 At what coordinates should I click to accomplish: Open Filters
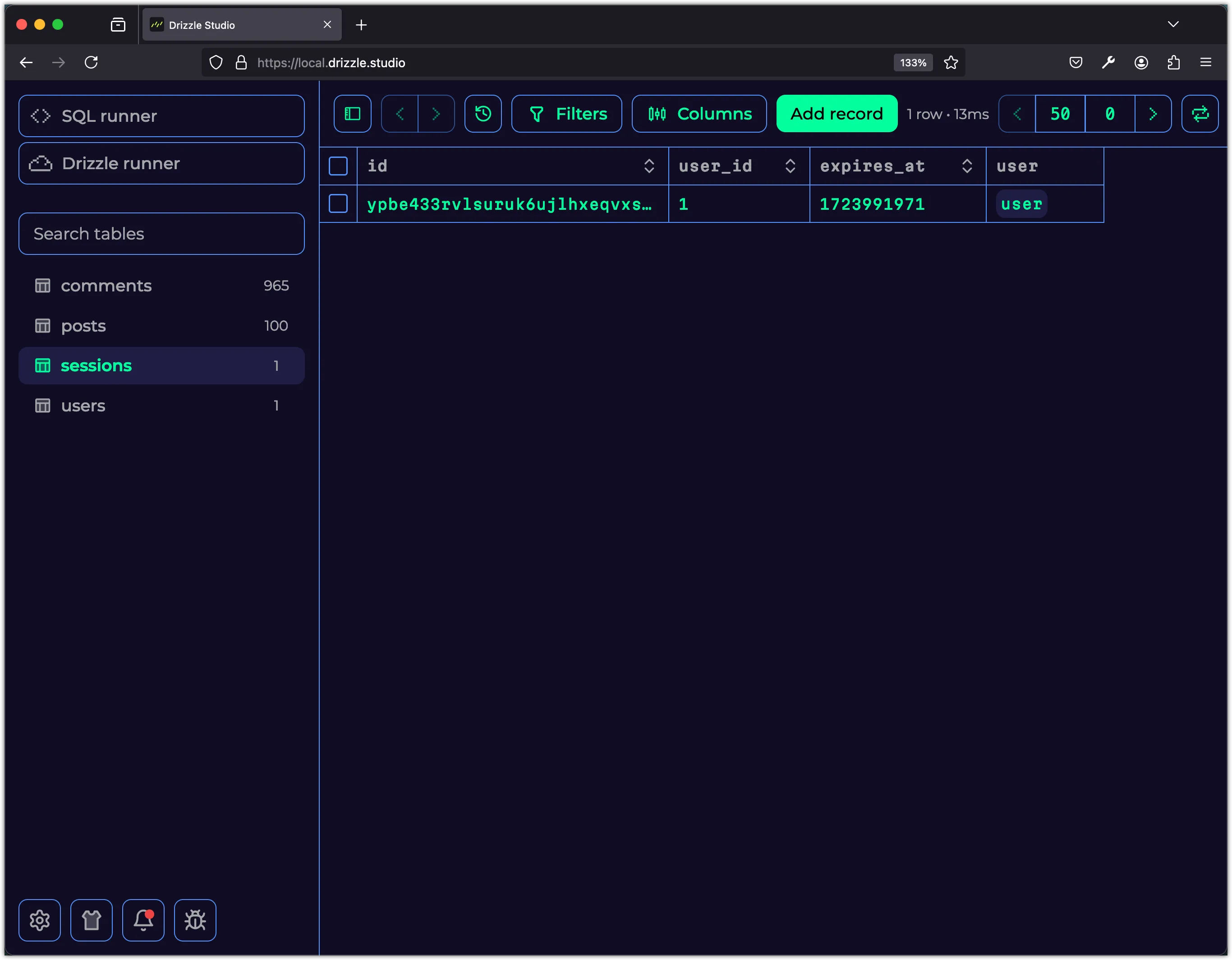click(x=566, y=113)
